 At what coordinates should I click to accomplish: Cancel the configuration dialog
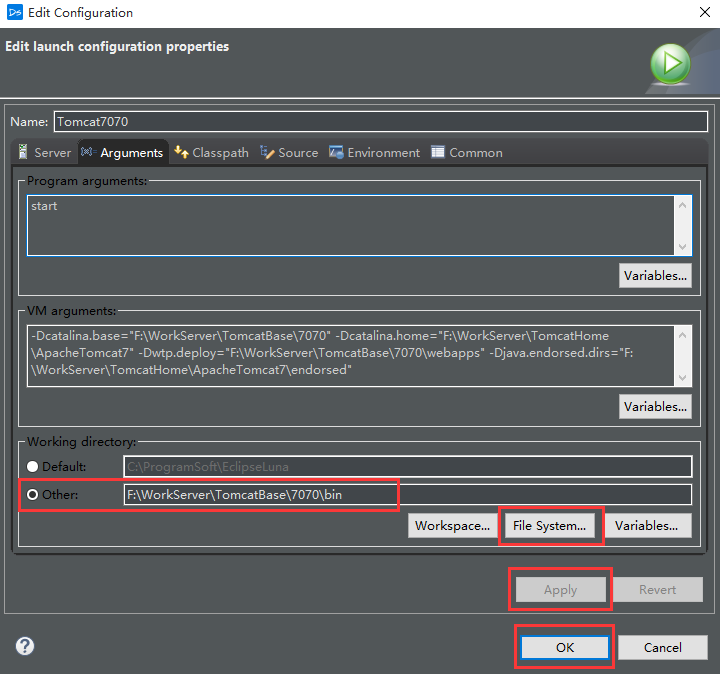pos(663,647)
